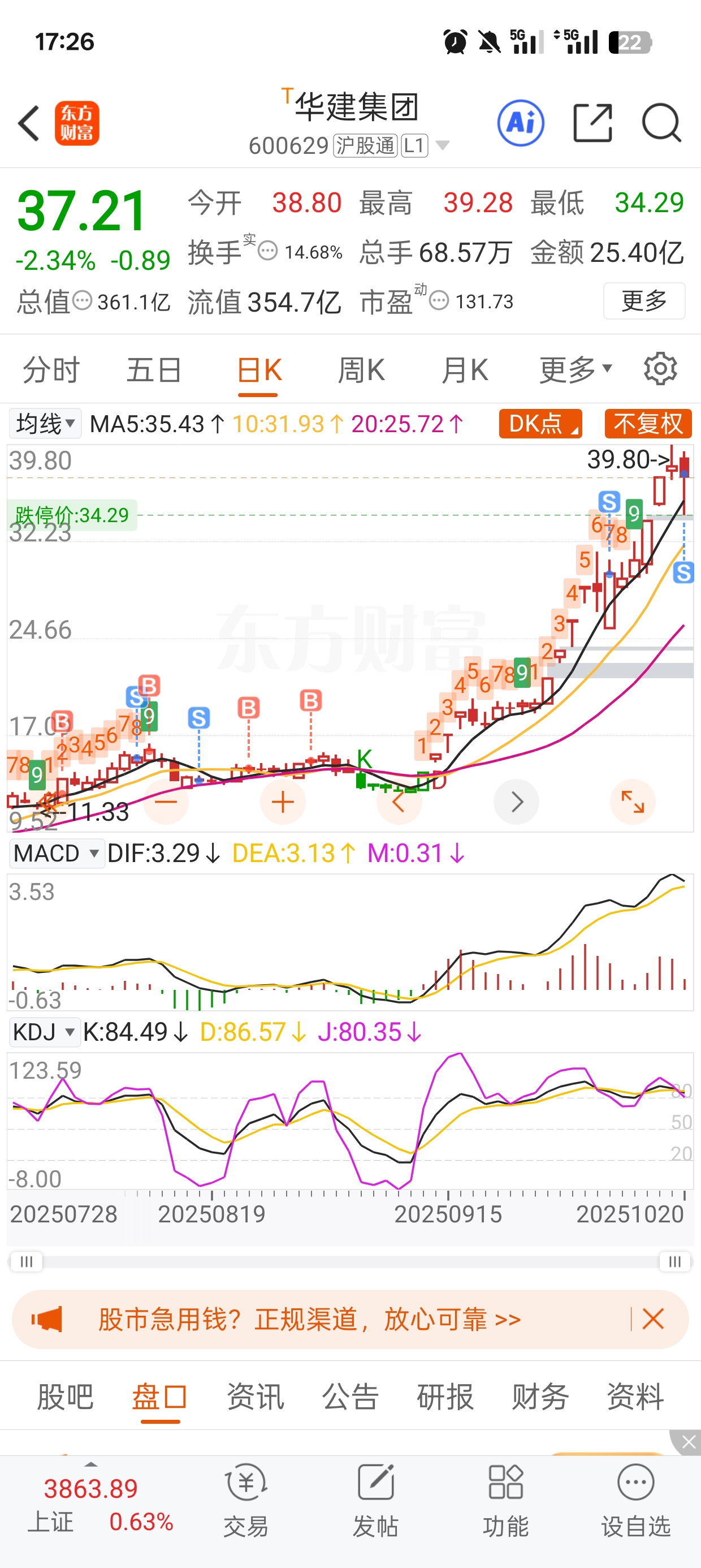Tap the share export icon
Viewport: 701px width, 1568px height.
pos(592,123)
